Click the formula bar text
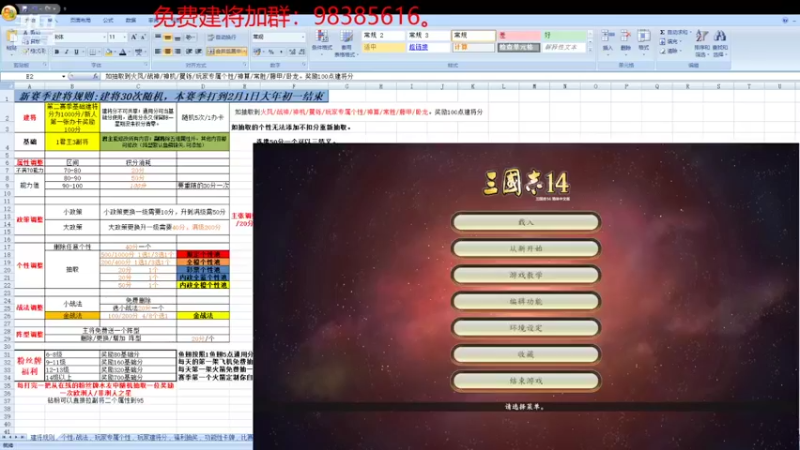 (230, 76)
